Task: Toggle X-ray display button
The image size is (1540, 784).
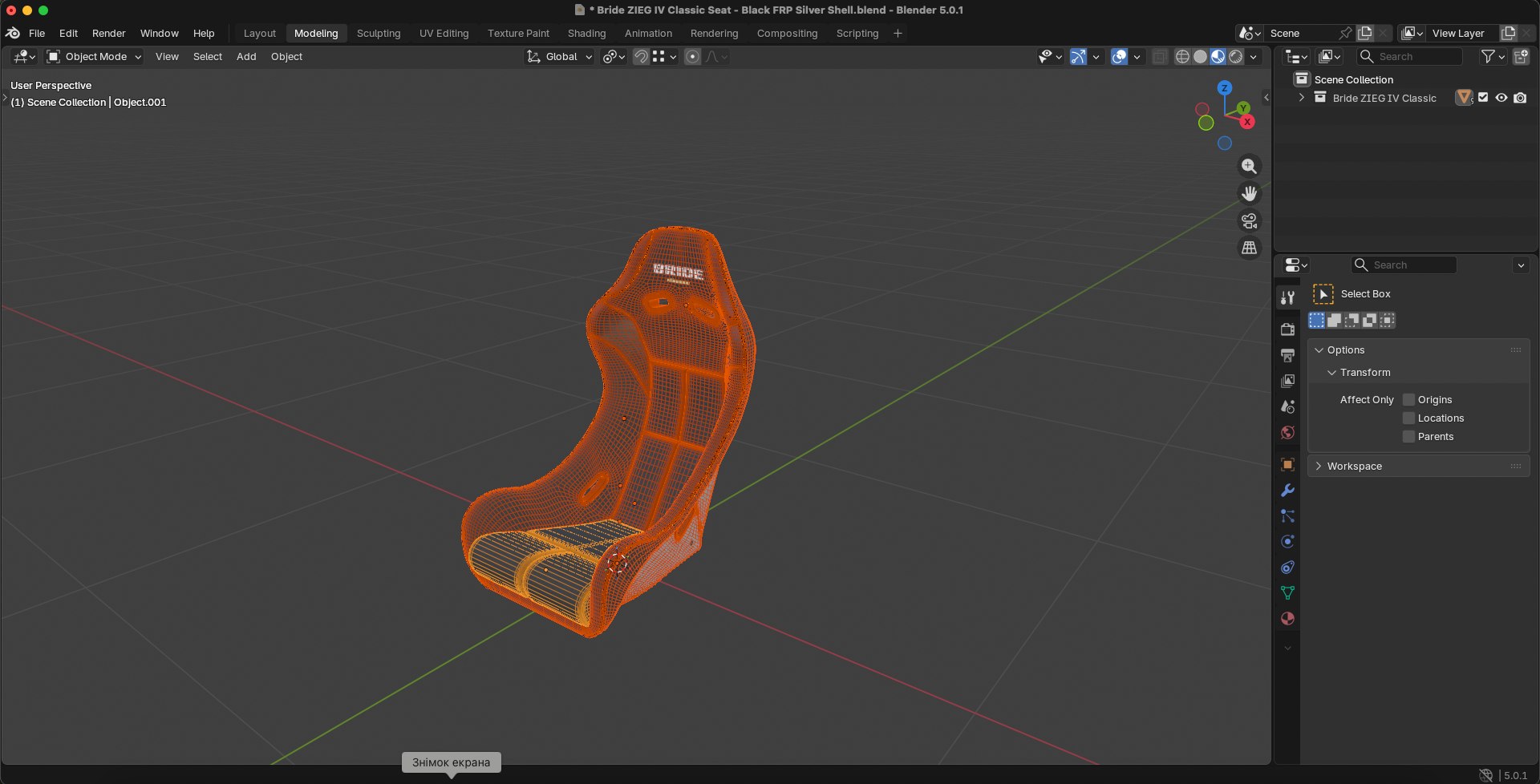Action: [x=1160, y=56]
